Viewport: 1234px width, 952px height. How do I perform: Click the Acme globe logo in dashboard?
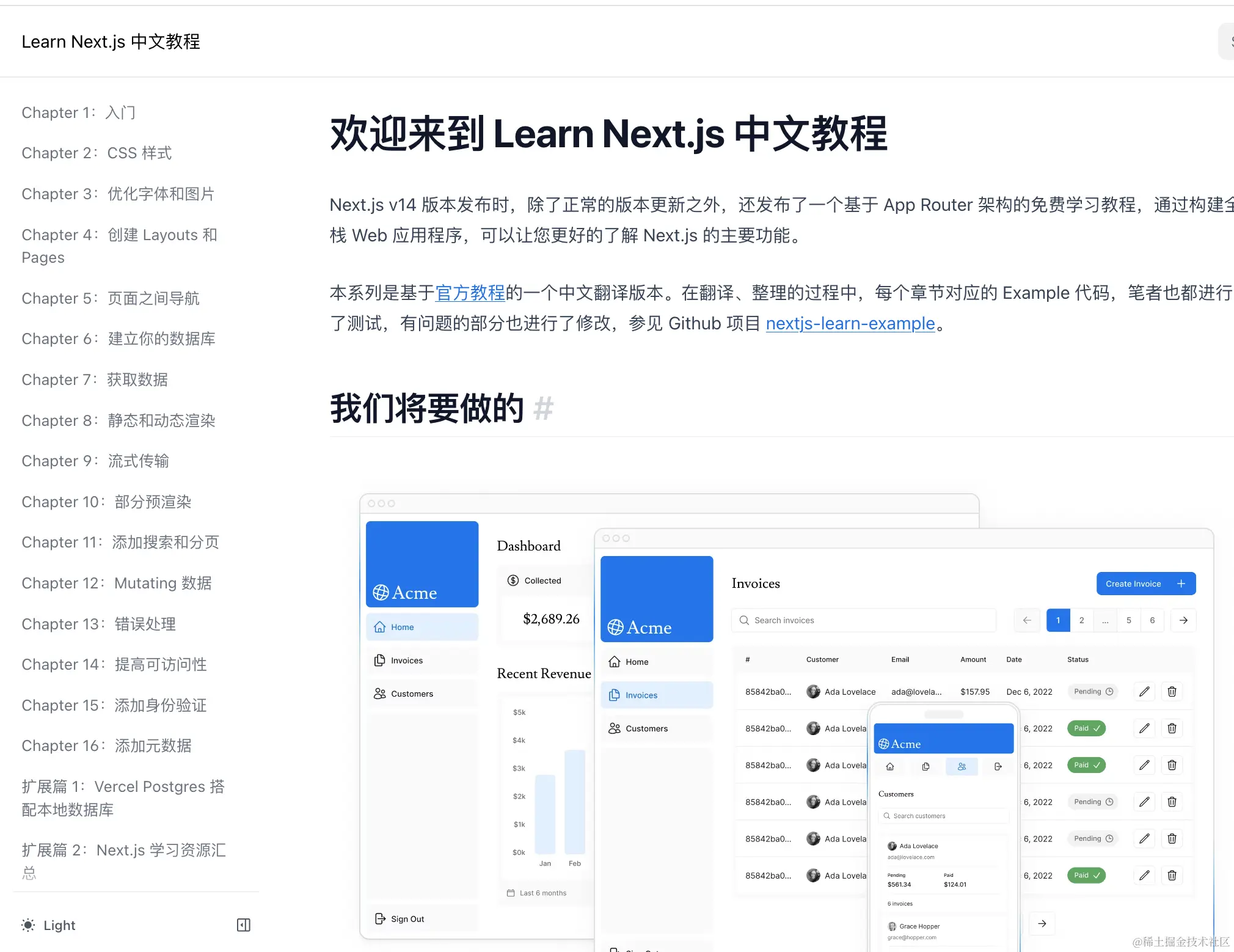381,592
